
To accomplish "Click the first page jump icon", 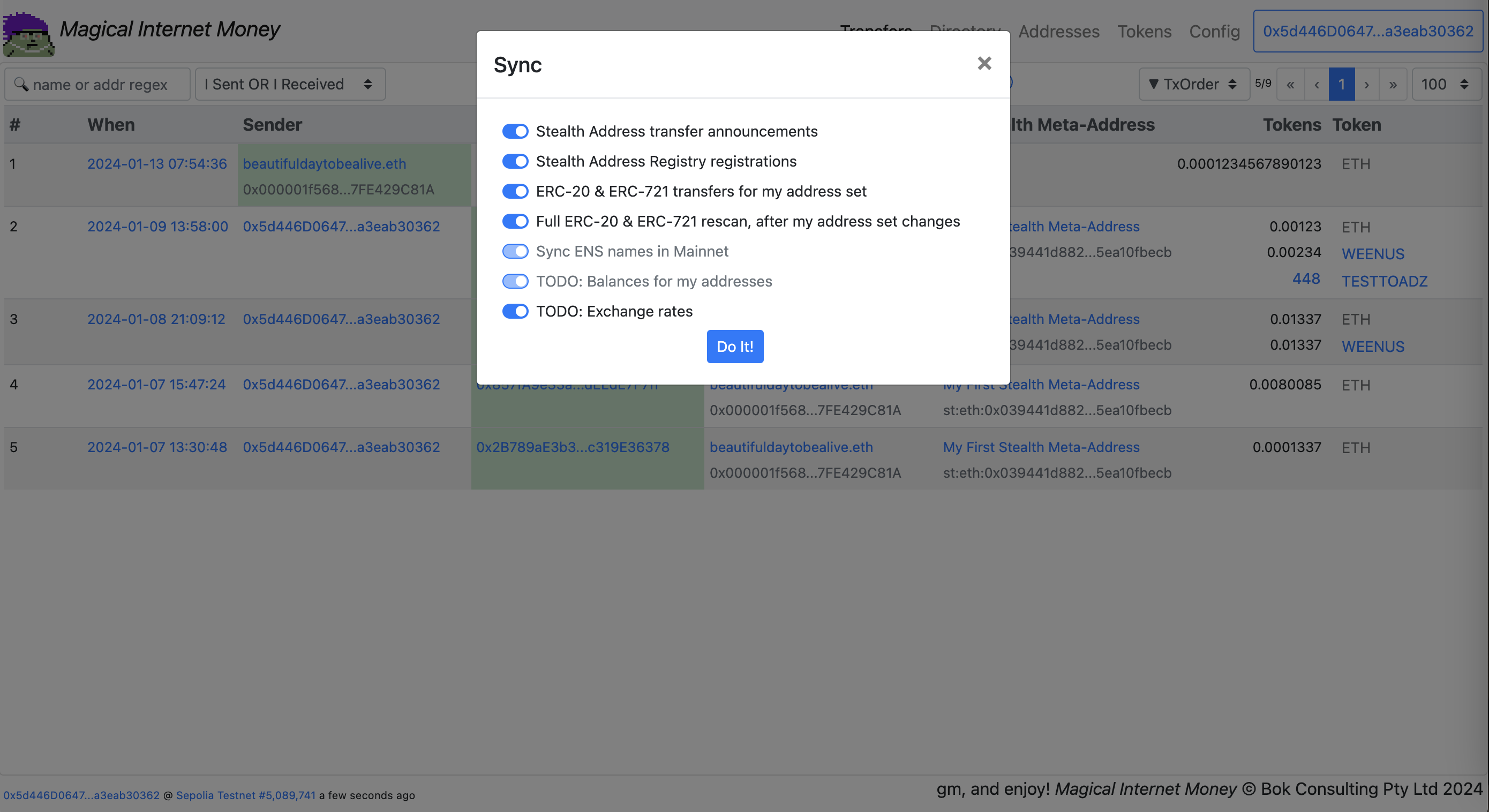I will (x=1291, y=84).
